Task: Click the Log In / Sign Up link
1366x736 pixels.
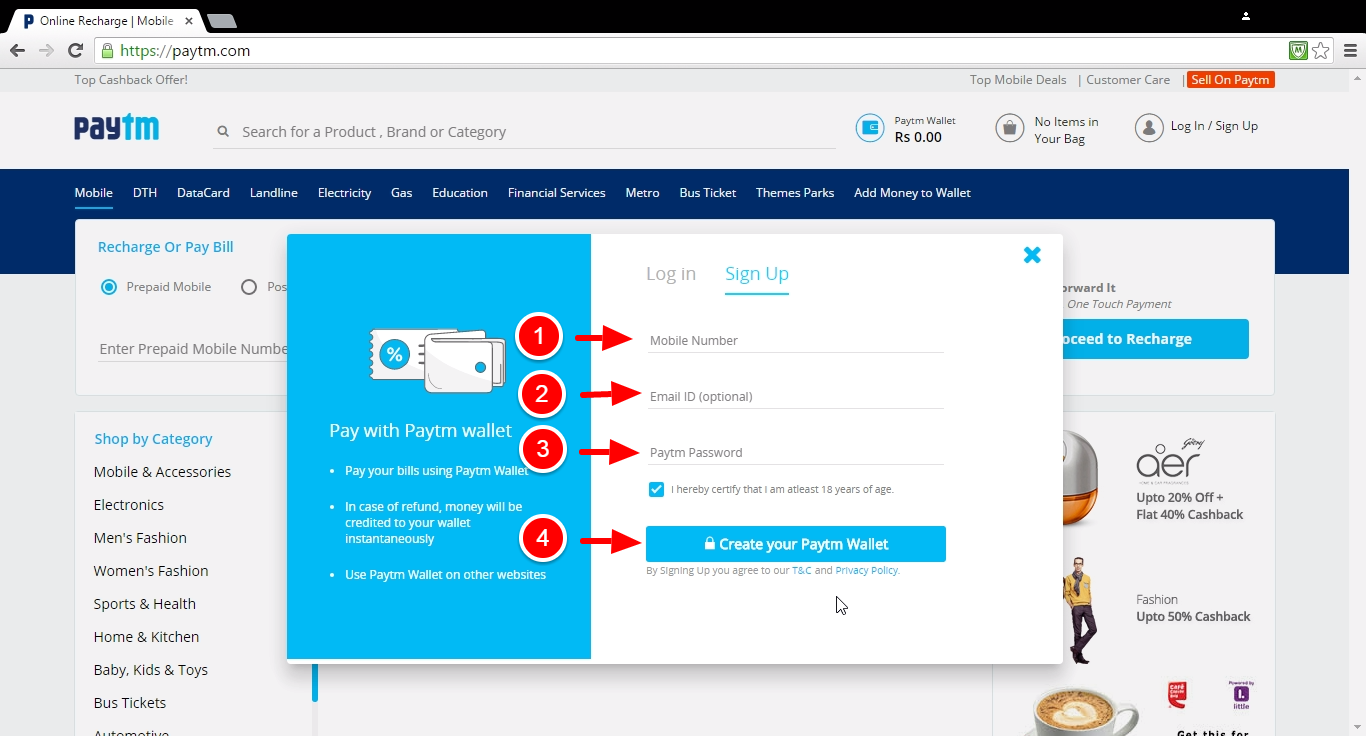Action: [x=1214, y=126]
